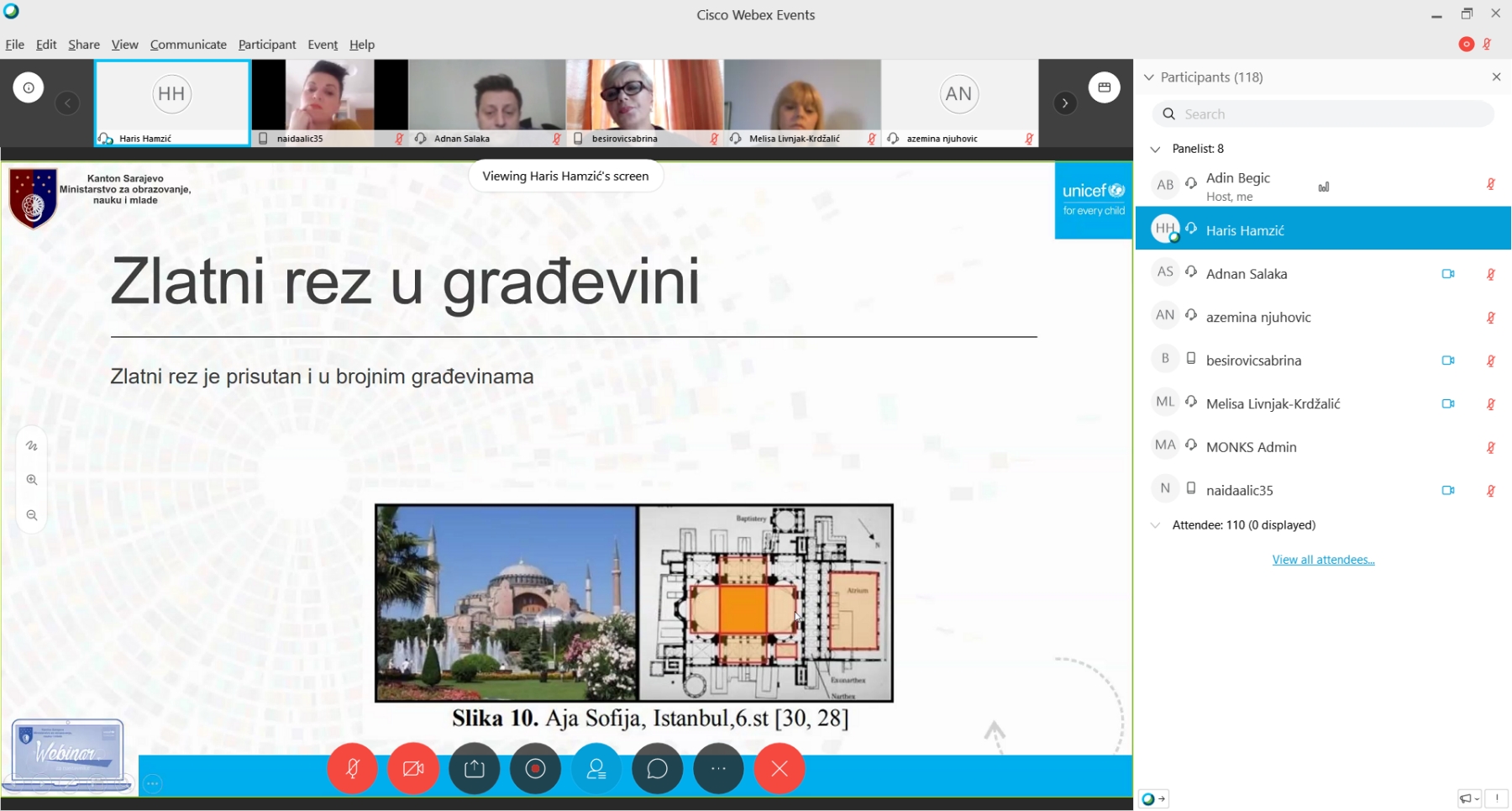The width and height of the screenshot is (1512, 811).
Task: Click the record button in meeting controls
Action: (535, 768)
